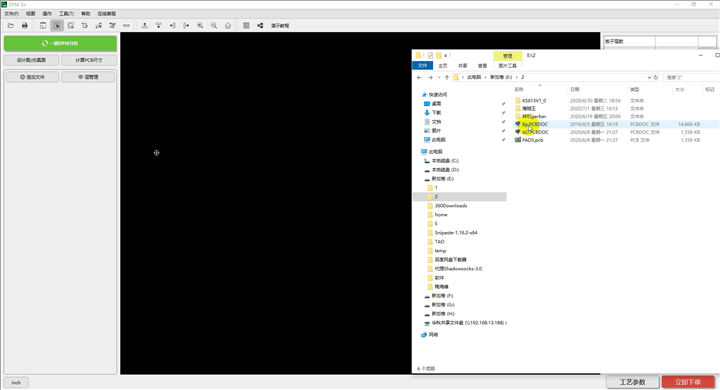This screenshot has width=720, height=390.
Task: Click the QR code grid icon
Action: click(246, 26)
